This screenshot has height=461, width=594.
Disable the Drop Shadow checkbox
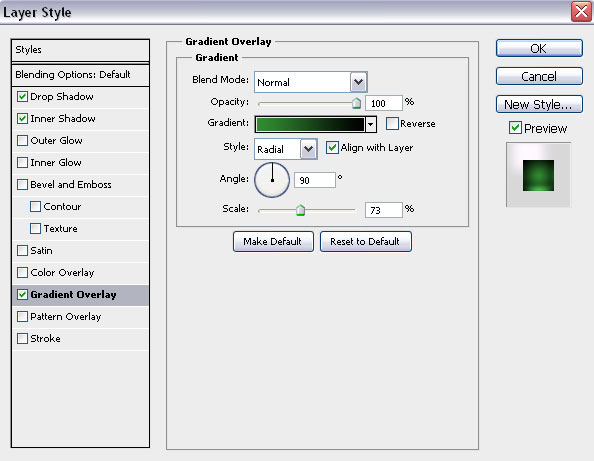click(x=22, y=97)
